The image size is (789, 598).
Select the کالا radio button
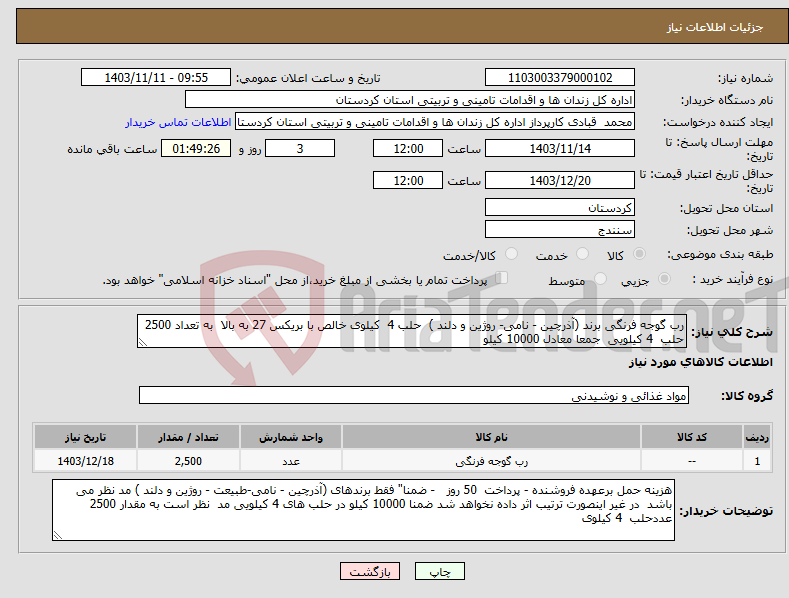click(639, 254)
